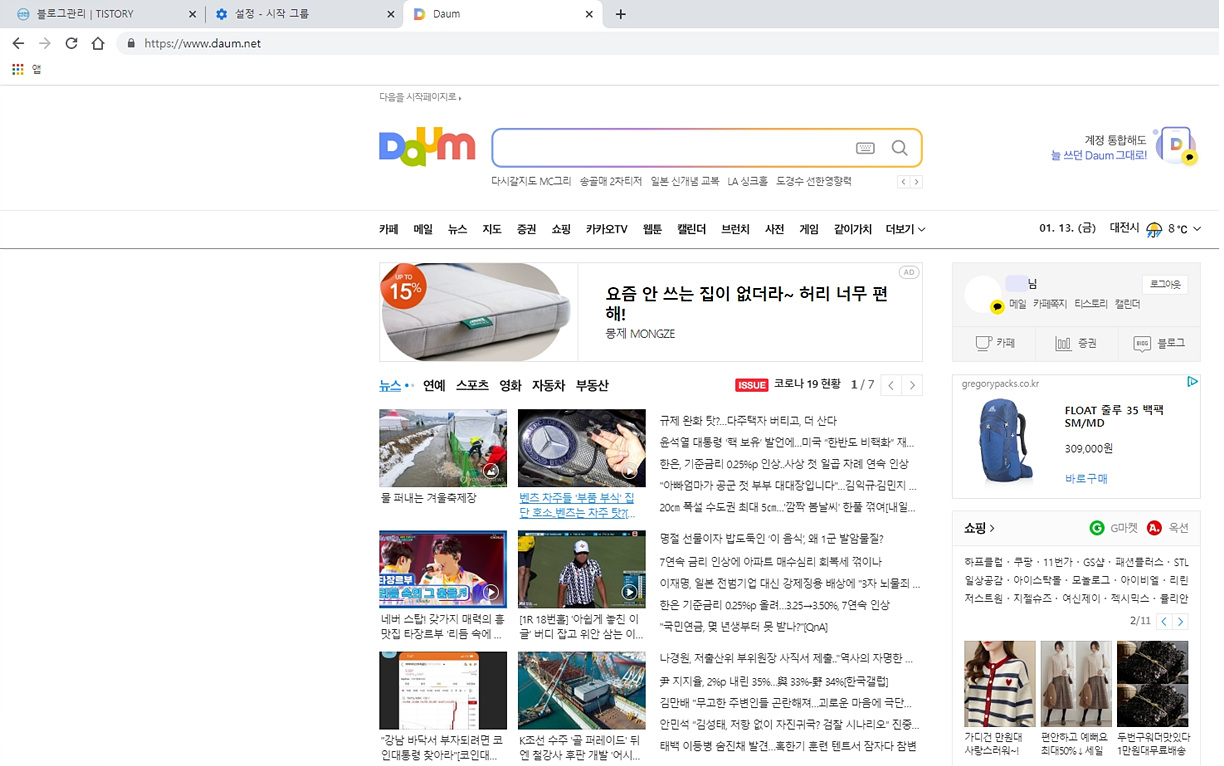Click the 증권 chart icon shortcut
The image size is (1224, 766).
click(x=1063, y=343)
